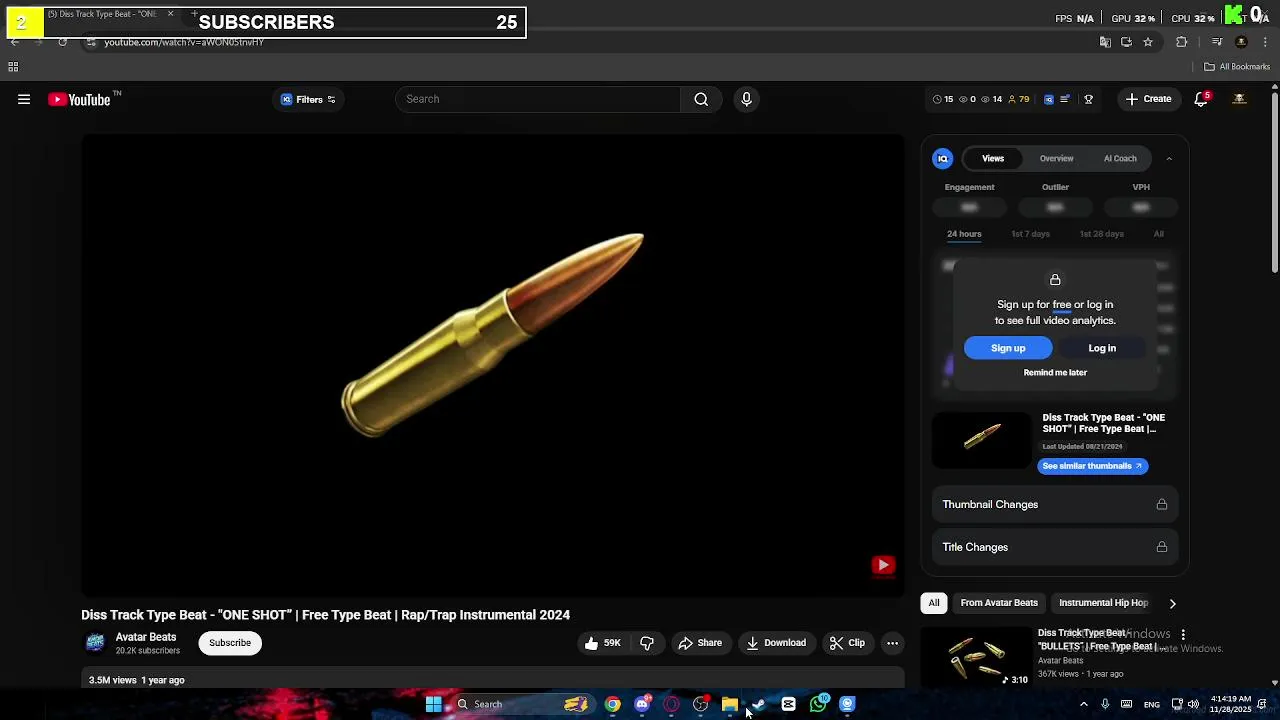Open the YouTube hamburger guide menu
The height and width of the screenshot is (720, 1280).
click(24, 99)
